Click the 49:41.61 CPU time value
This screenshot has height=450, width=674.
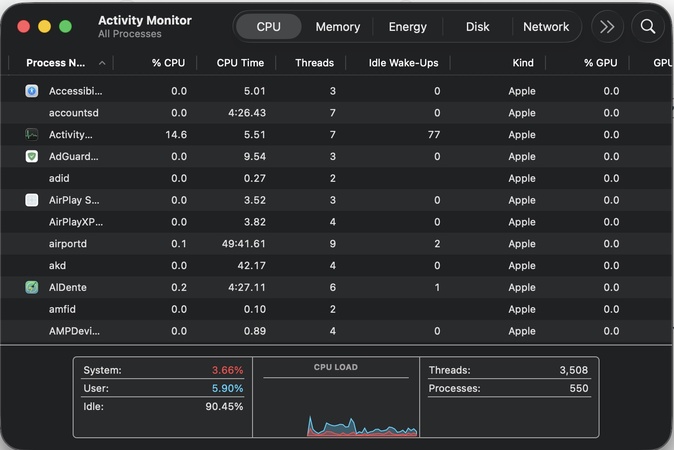pos(243,244)
